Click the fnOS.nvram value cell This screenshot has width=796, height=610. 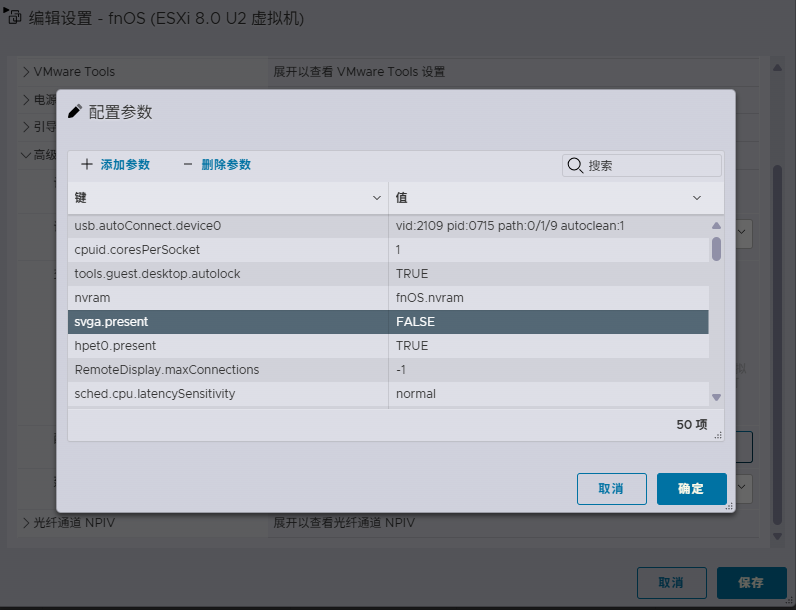tap(429, 298)
